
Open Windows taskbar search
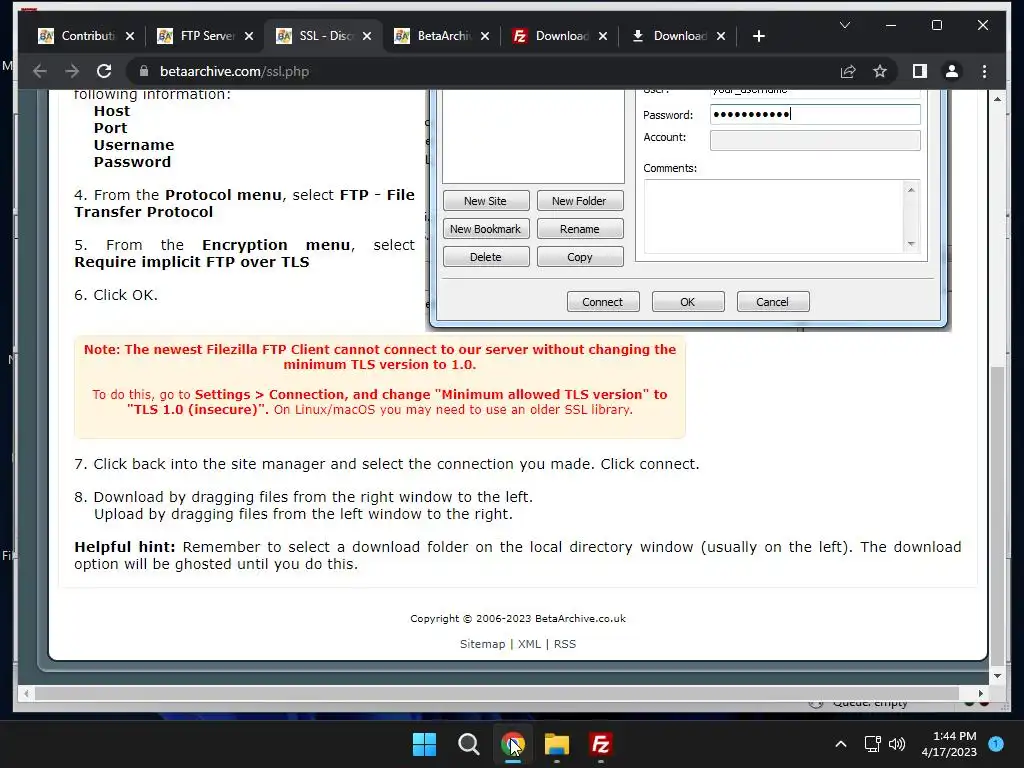(x=468, y=744)
